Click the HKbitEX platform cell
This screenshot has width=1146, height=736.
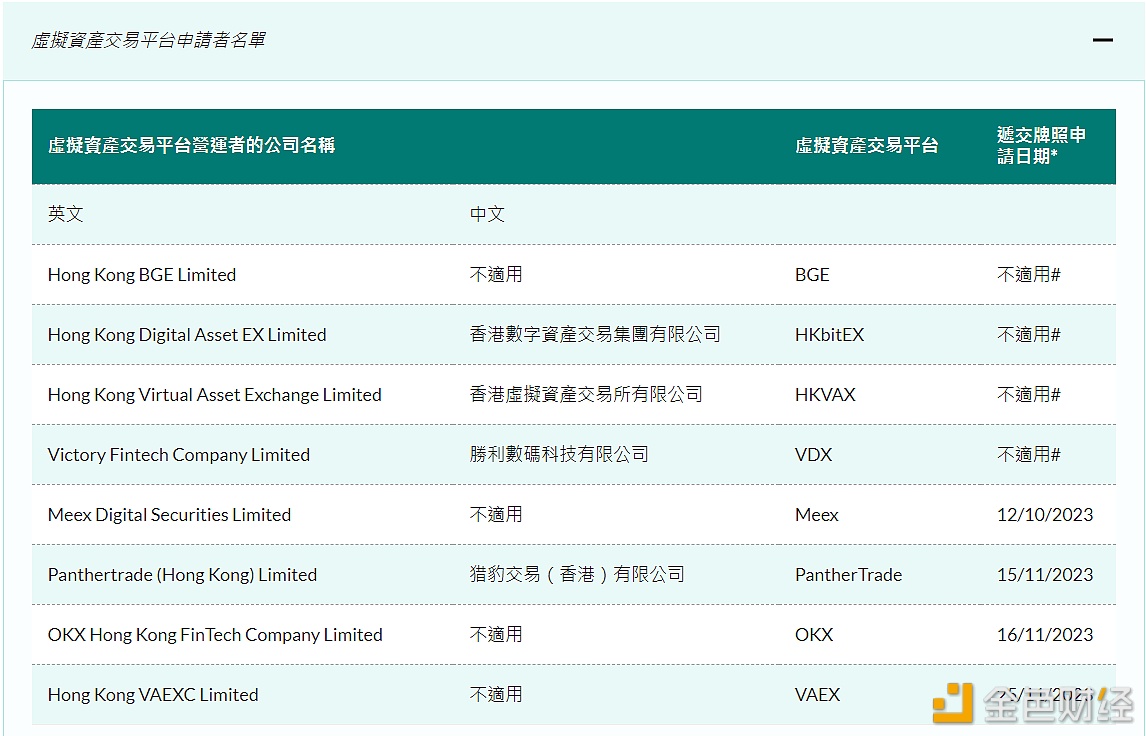830,335
